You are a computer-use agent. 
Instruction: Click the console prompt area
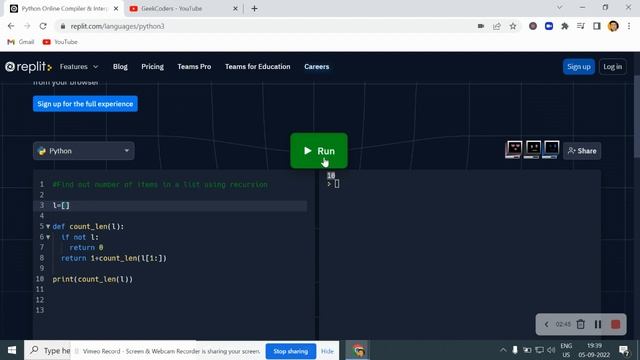[x=336, y=184]
